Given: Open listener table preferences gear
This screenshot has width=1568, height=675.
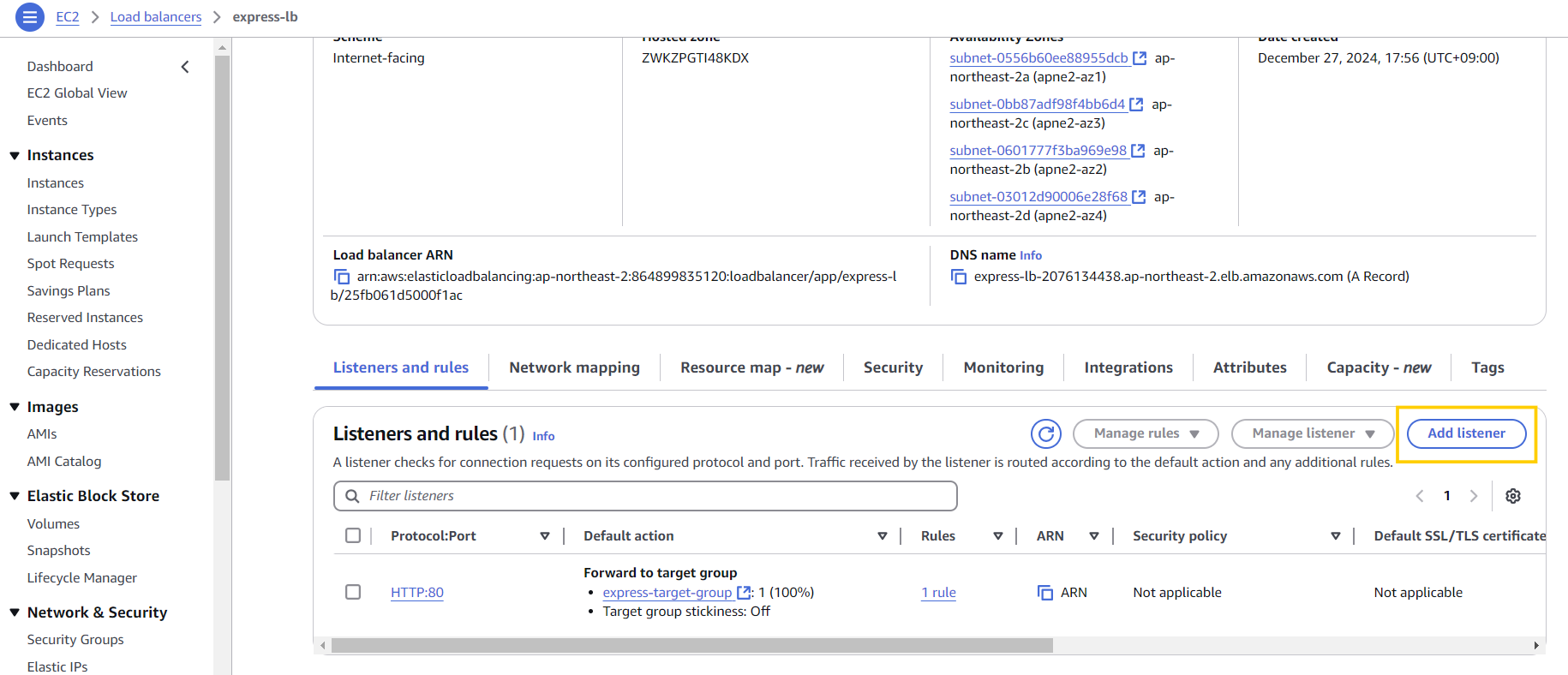Looking at the screenshot, I should coord(1513,496).
